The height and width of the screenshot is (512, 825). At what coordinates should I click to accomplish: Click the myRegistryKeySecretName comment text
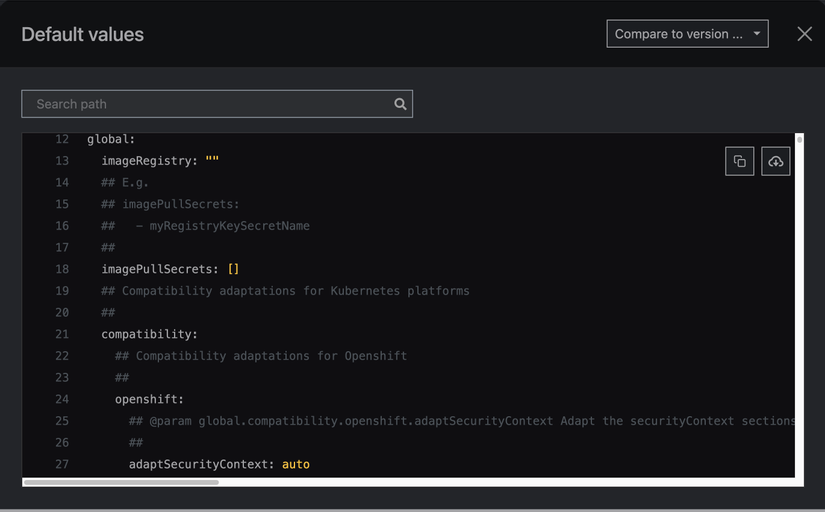(x=229, y=226)
